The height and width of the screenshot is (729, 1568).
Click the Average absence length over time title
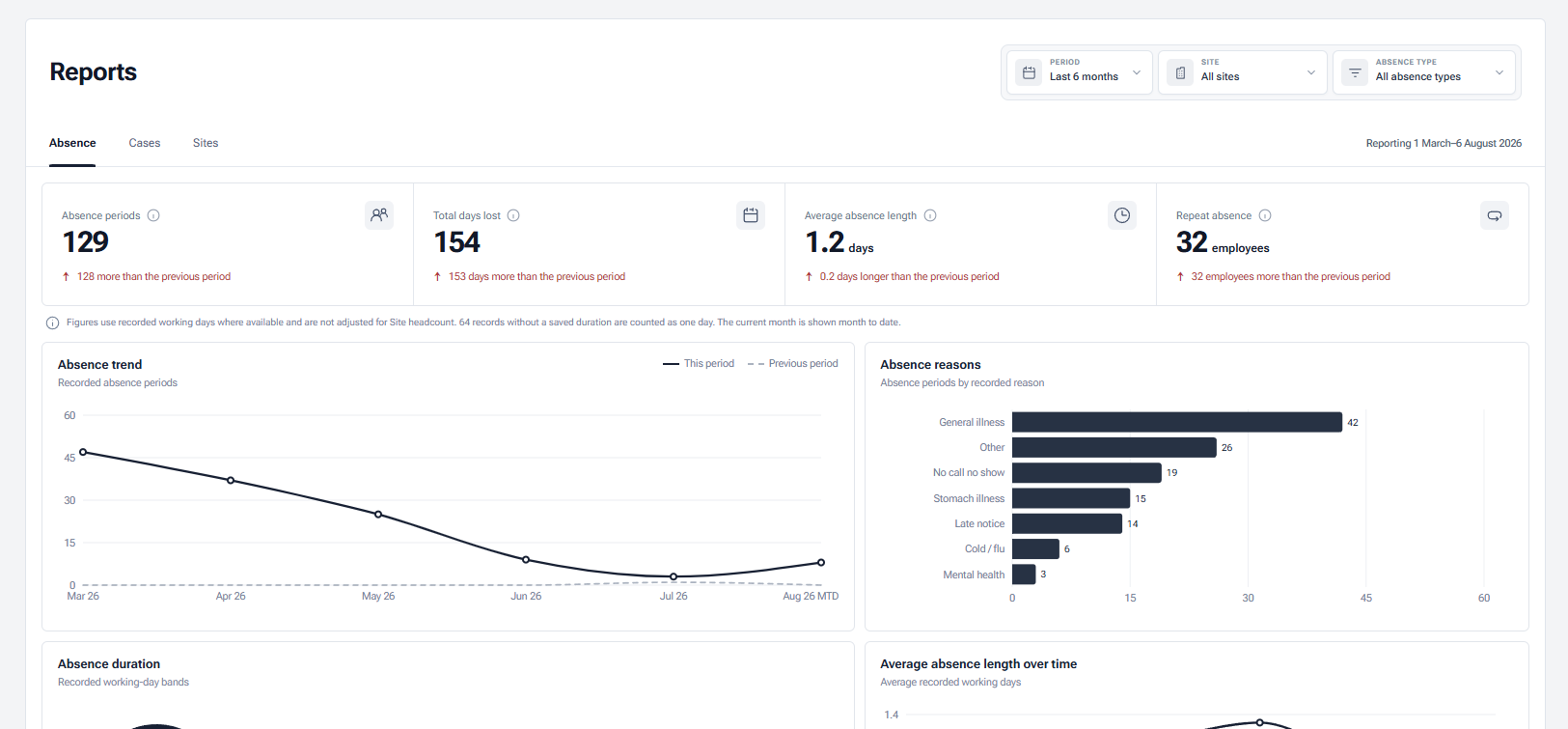click(978, 663)
